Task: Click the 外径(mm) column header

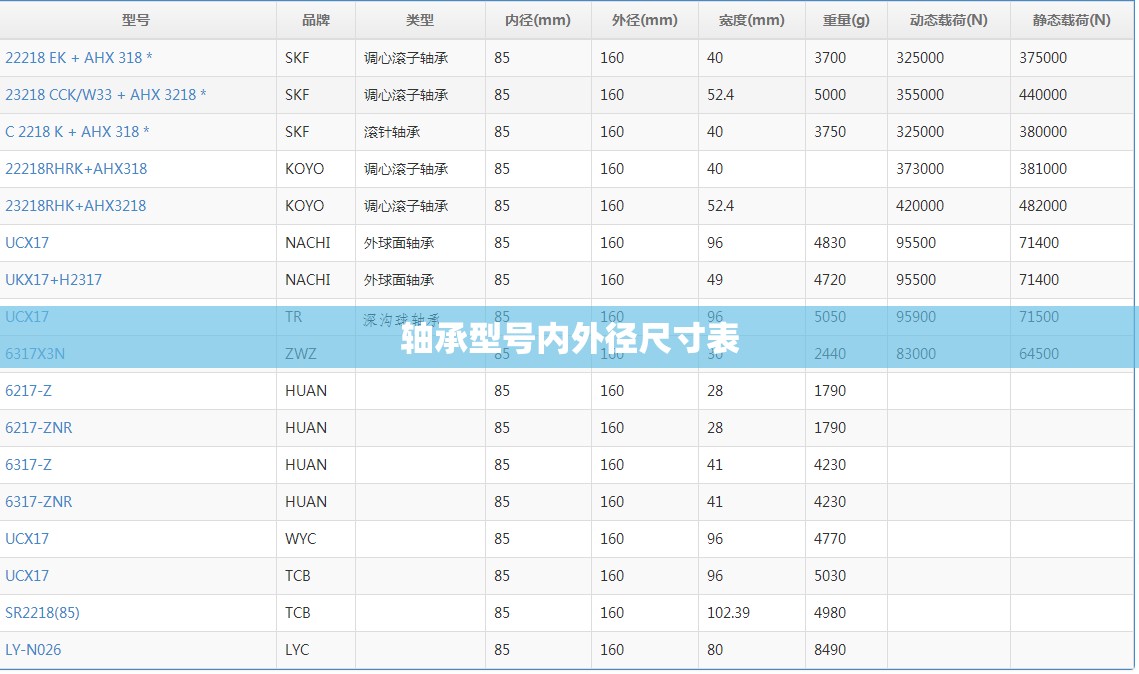Action: [x=644, y=20]
